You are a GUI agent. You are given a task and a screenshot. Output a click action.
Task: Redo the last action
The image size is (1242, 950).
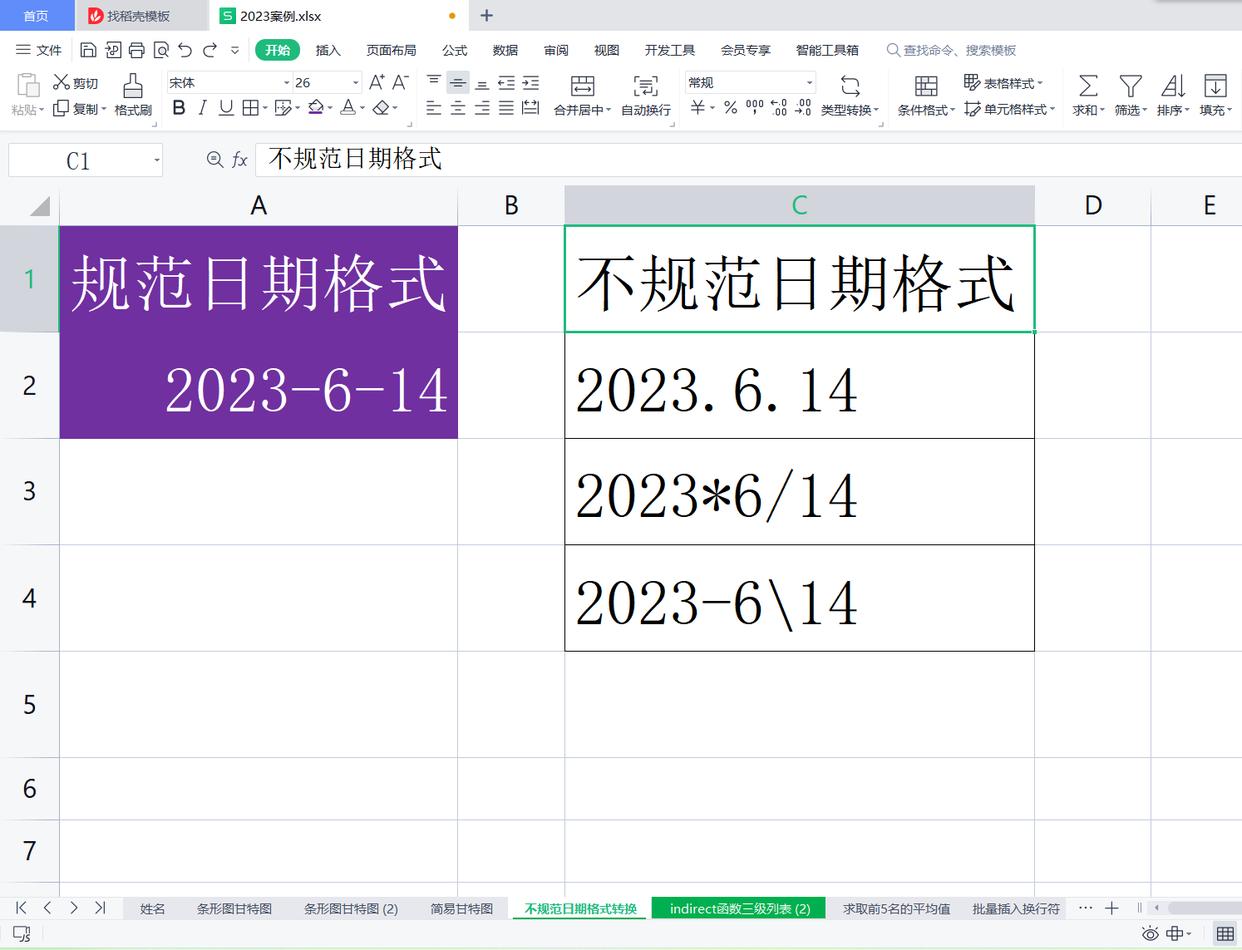210,50
